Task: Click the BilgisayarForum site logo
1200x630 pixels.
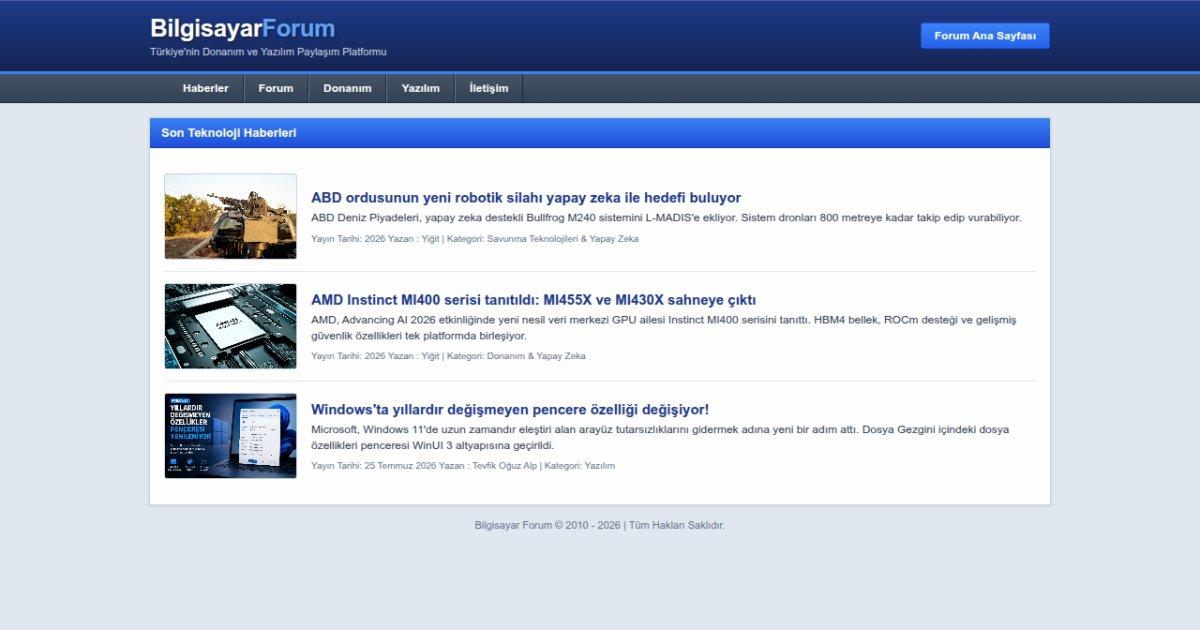Action: tap(242, 28)
